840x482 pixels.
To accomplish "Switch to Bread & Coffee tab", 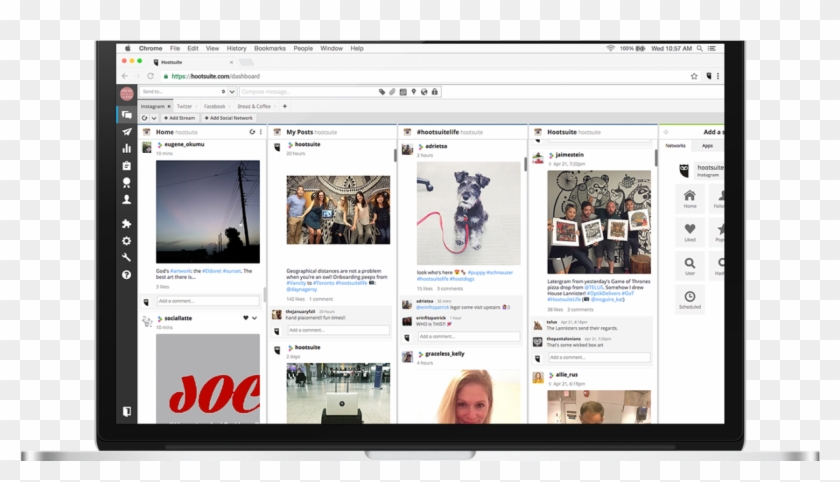I will pyautogui.click(x=254, y=106).
